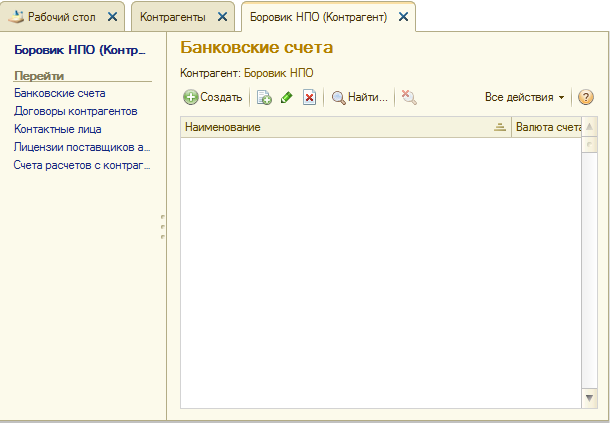
Task: Switch to the Рабочий стол tab
Action: [61, 17]
